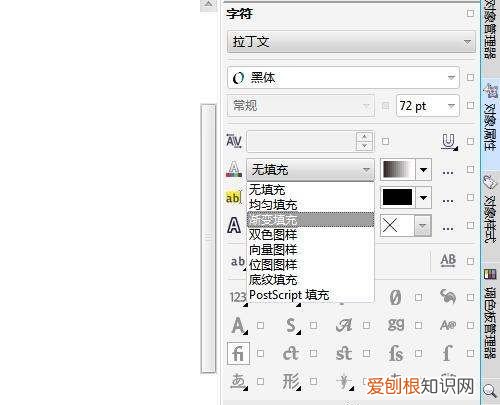Toggle the checkbox beside the gg icon
This screenshot has width=500, height=405.
click(419, 325)
